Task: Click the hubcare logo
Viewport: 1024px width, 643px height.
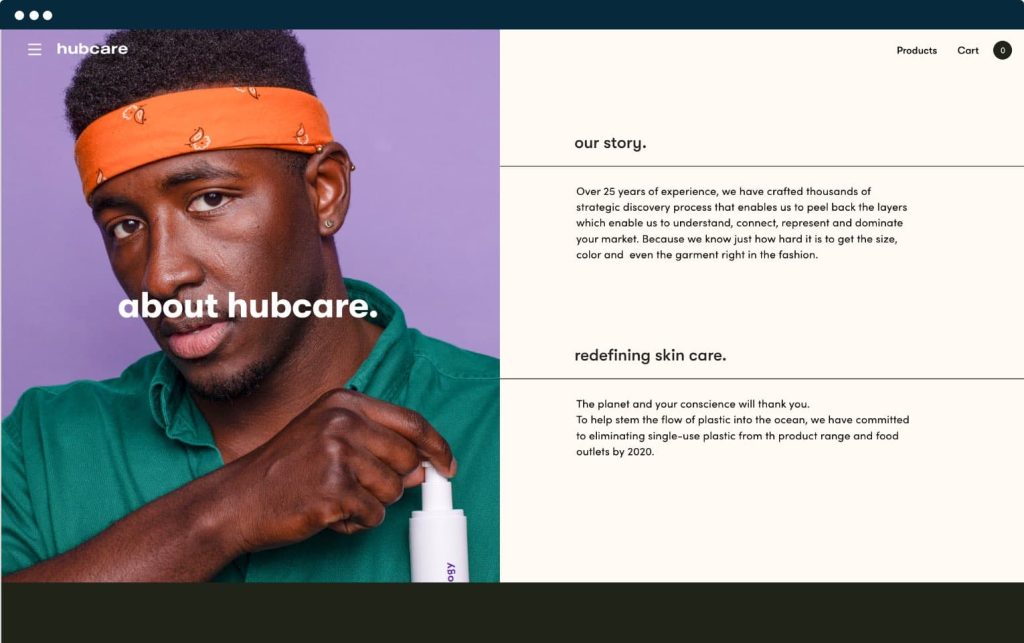Action: pyautogui.click(x=92, y=49)
